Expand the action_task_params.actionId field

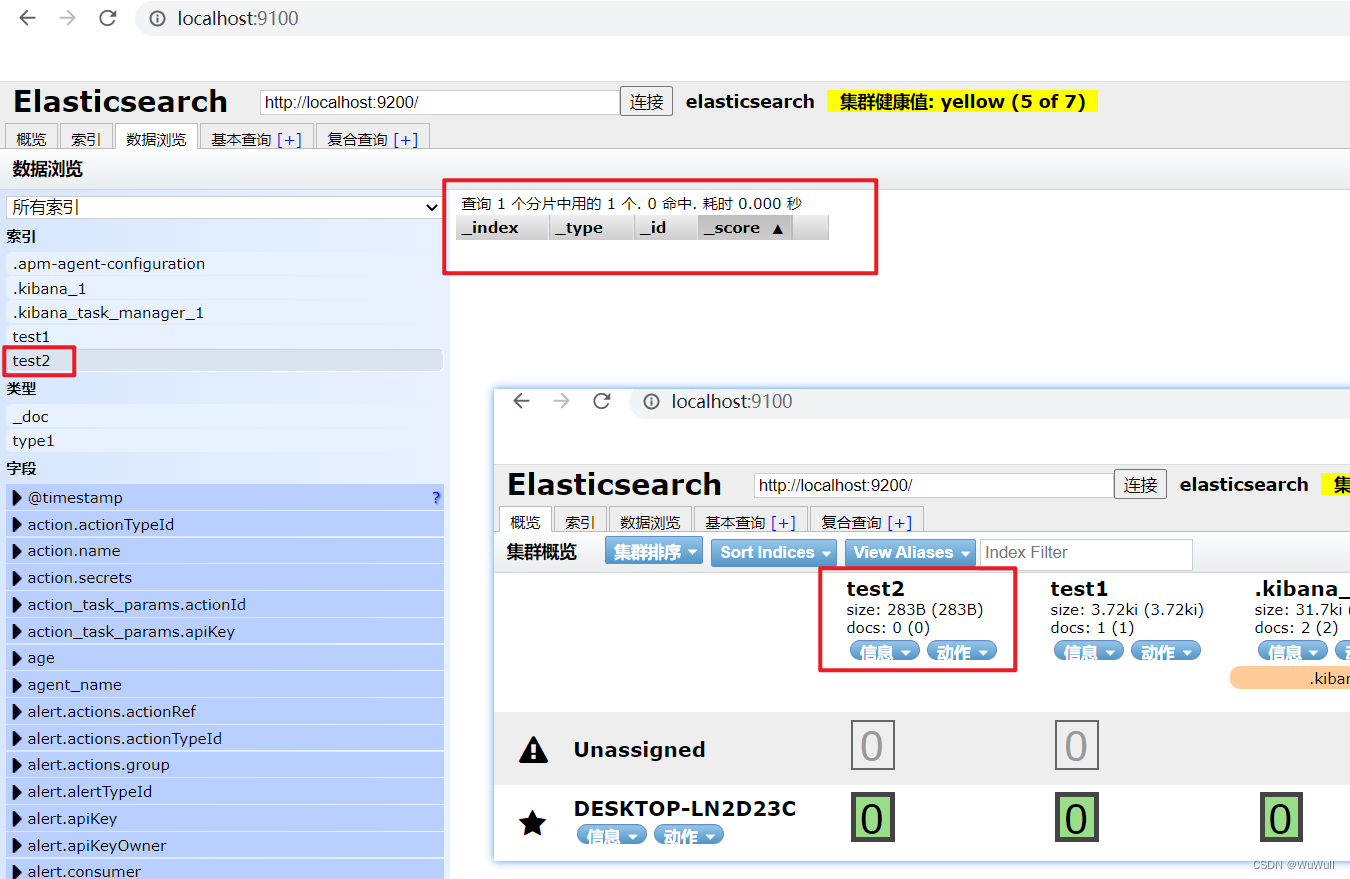tap(17, 604)
